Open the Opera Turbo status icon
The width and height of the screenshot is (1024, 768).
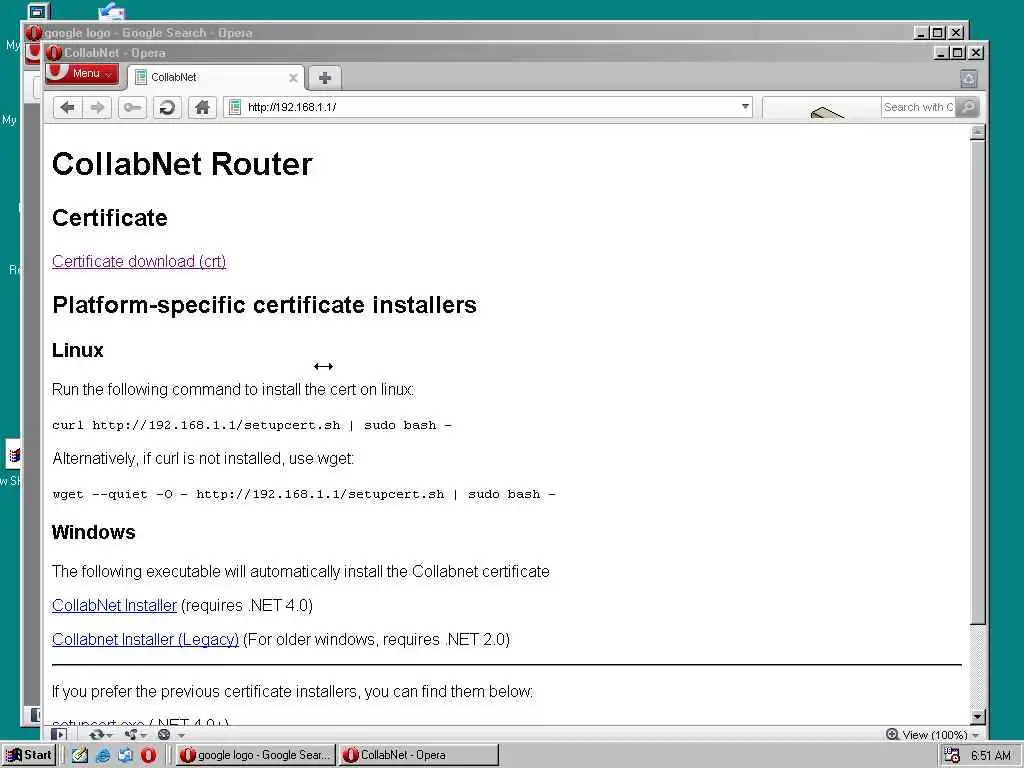[x=165, y=734]
